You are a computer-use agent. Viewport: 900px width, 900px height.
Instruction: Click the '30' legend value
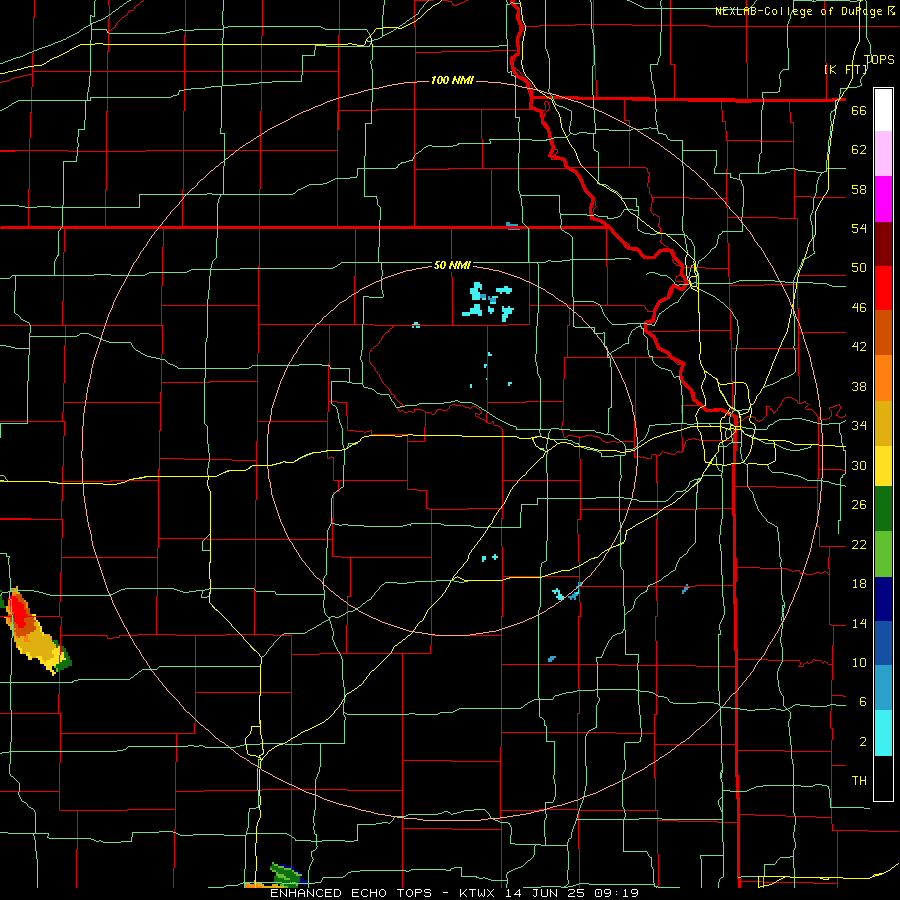(859, 465)
